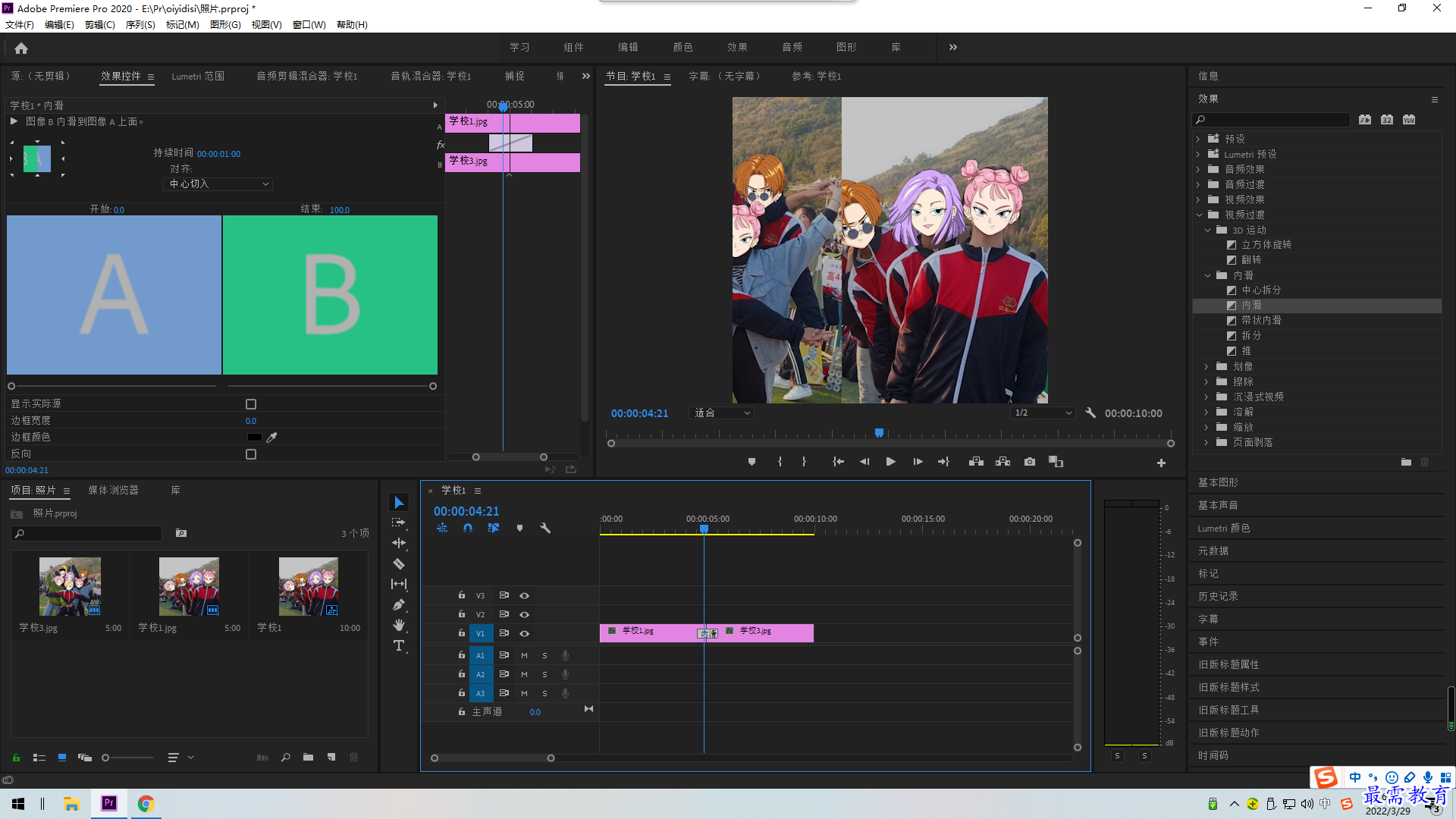This screenshot has height=819, width=1456.
Task: Mute audio track A1
Action: (524, 655)
